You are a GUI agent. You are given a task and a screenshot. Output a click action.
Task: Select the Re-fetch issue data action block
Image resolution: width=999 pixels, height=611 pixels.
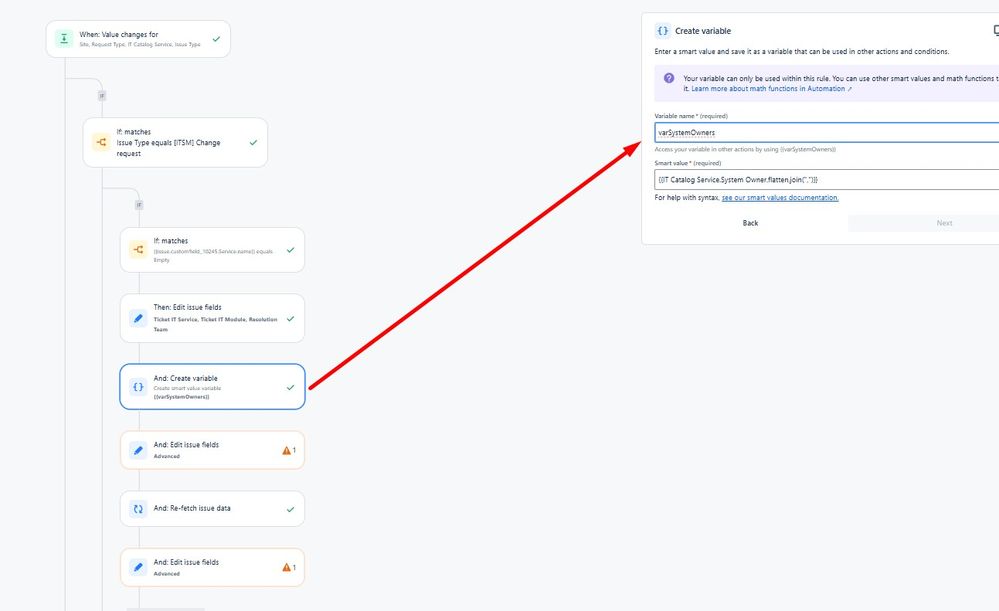tap(212, 508)
